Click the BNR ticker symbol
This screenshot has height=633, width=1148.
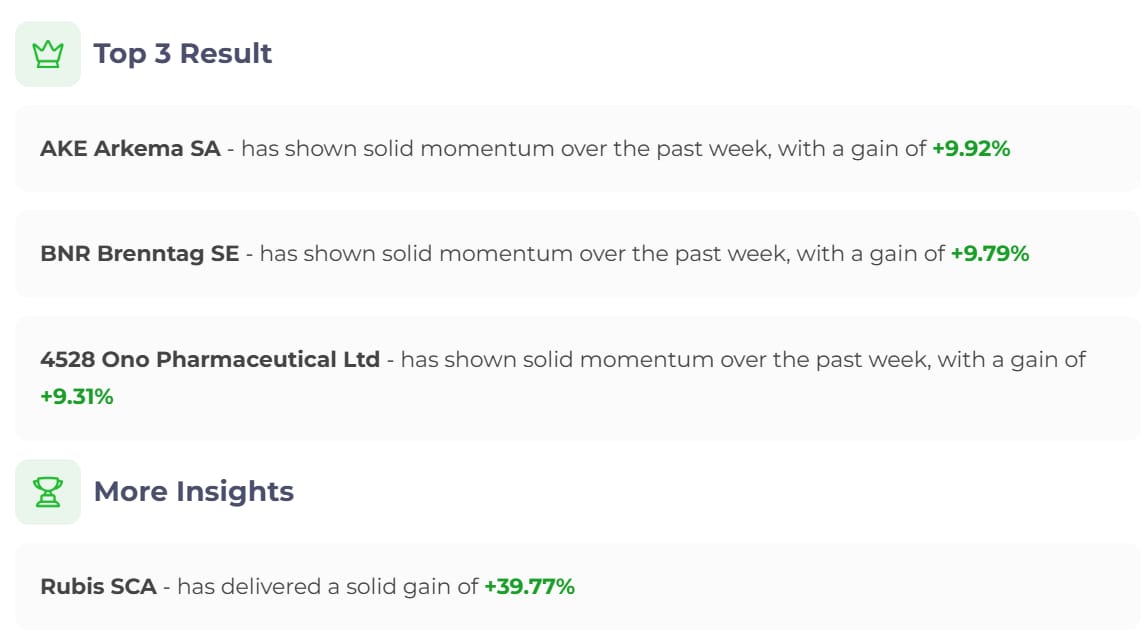tap(64, 254)
